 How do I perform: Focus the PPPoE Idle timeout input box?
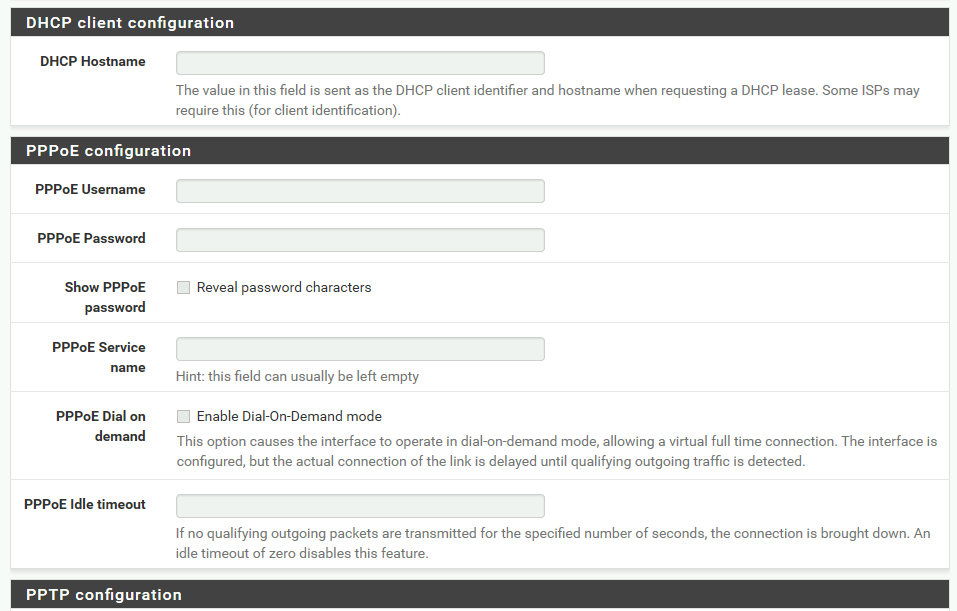[x=360, y=506]
